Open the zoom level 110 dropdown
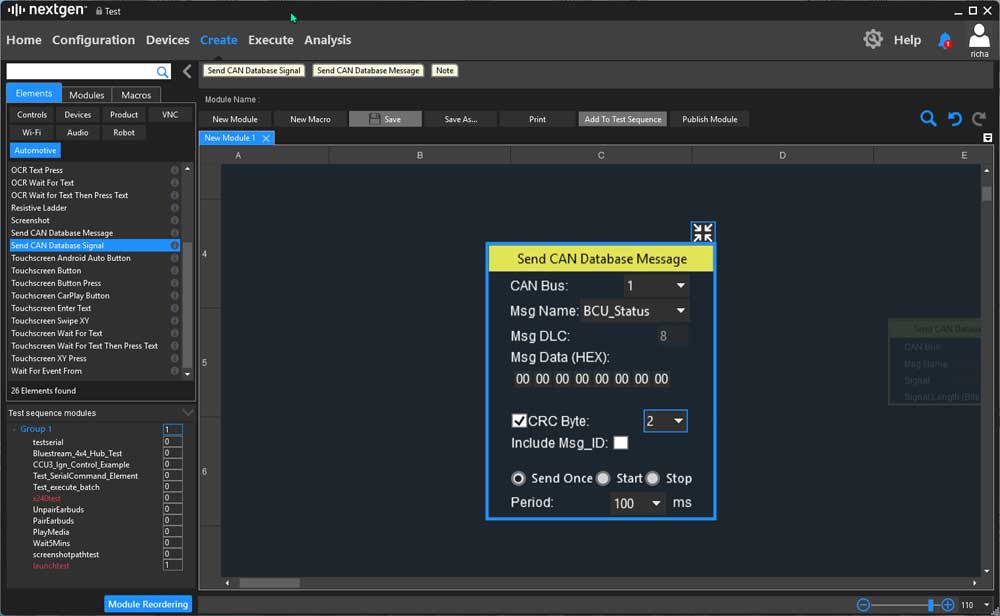Image resolution: width=1000 pixels, height=616 pixels. tap(986, 605)
